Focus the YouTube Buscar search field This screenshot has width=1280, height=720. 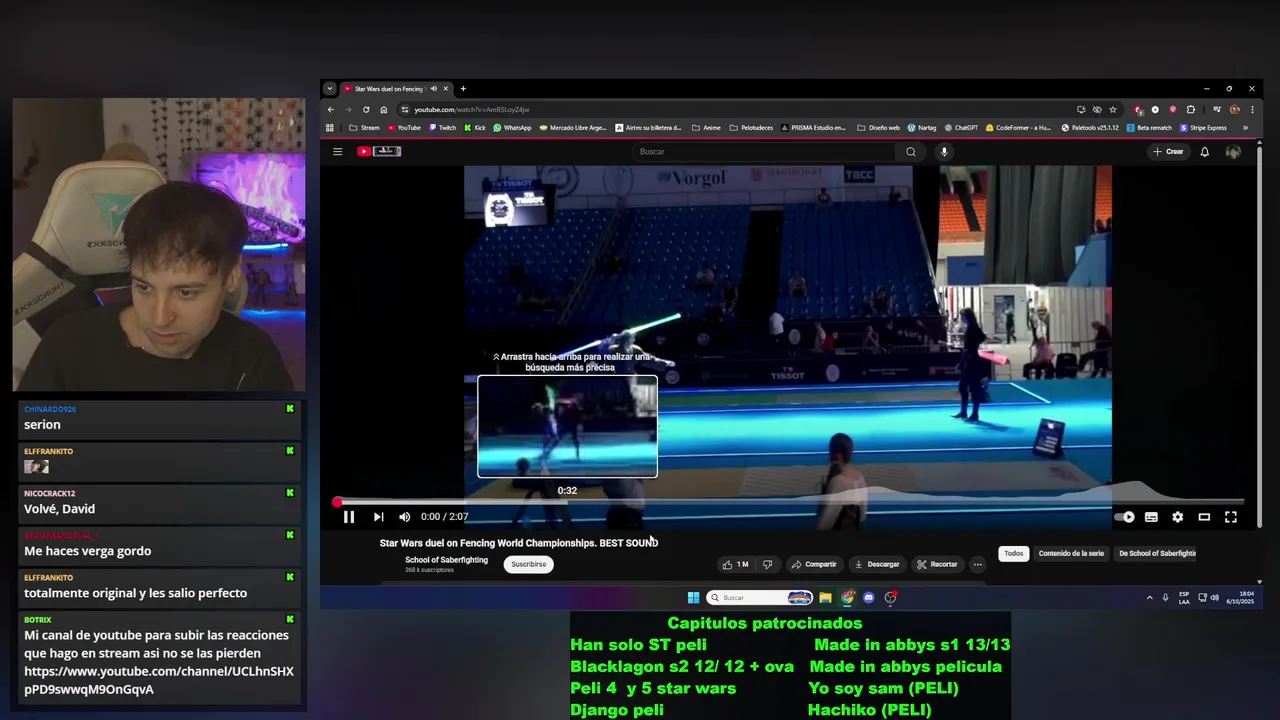[x=765, y=152]
